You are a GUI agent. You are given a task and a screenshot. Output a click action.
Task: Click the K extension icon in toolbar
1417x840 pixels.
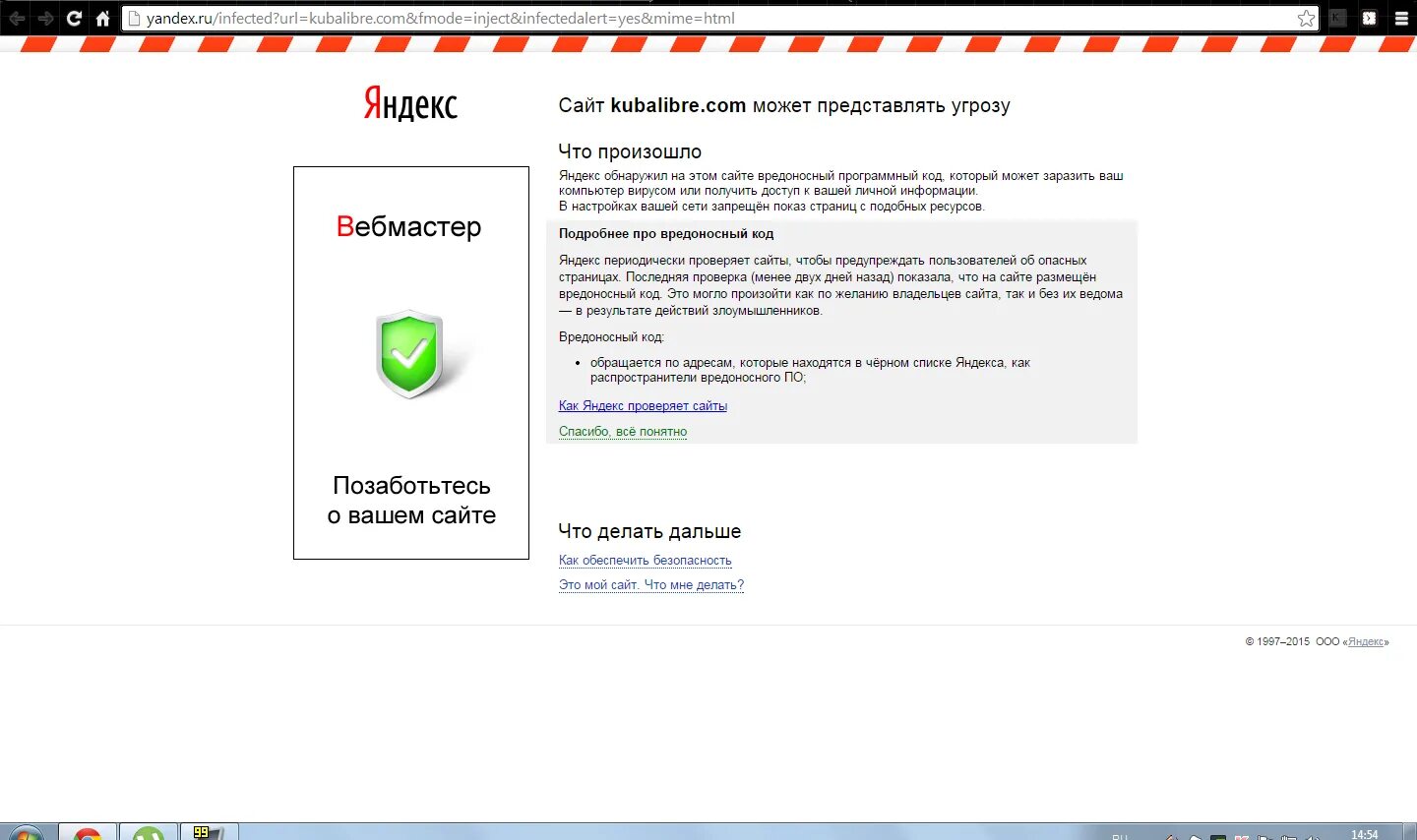coord(1337,18)
